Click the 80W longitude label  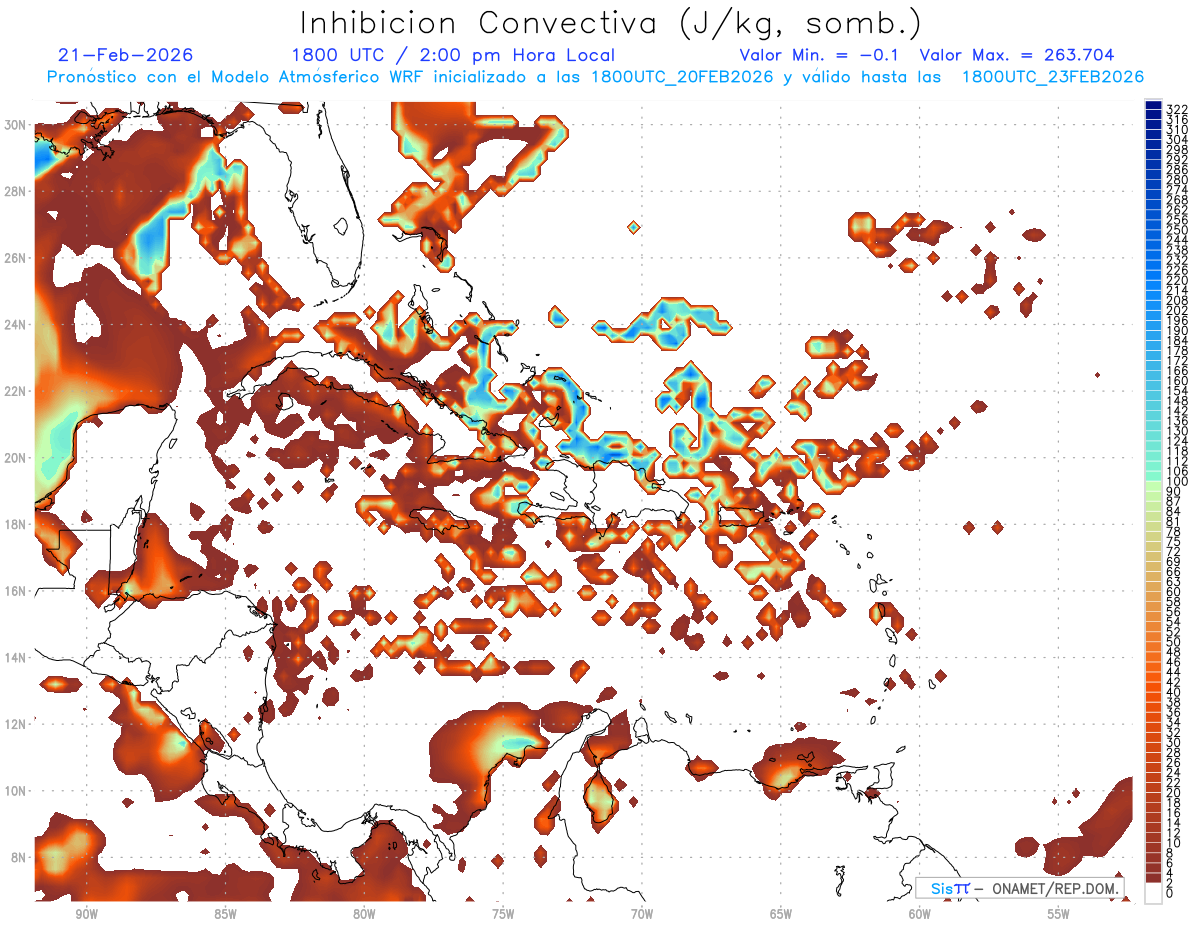[364, 914]
